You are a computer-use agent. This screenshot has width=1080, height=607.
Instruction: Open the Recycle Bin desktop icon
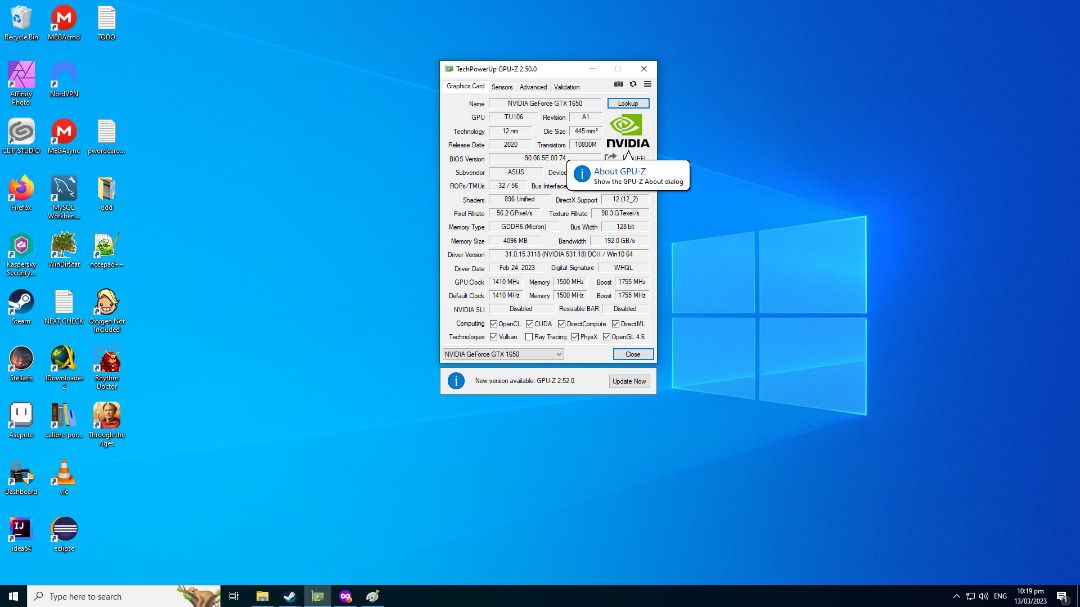coord(21,23)
